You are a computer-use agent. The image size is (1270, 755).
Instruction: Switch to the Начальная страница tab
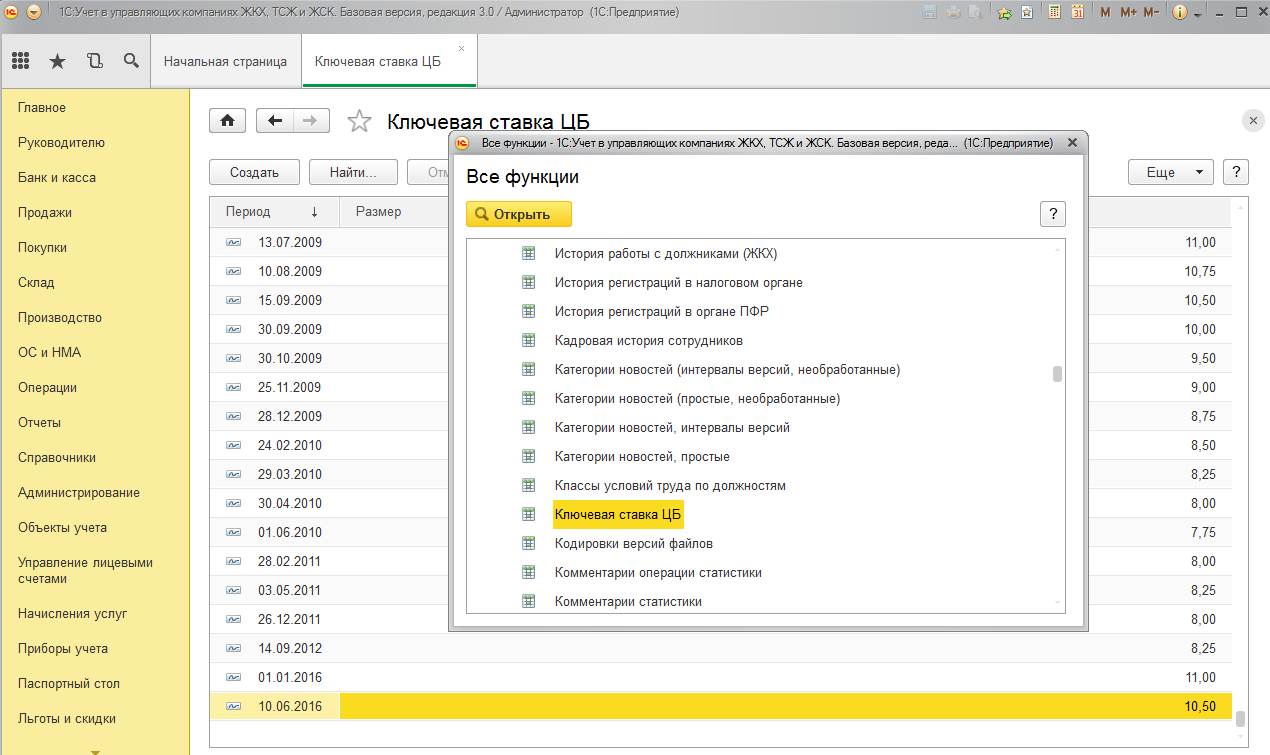(225, 61)
